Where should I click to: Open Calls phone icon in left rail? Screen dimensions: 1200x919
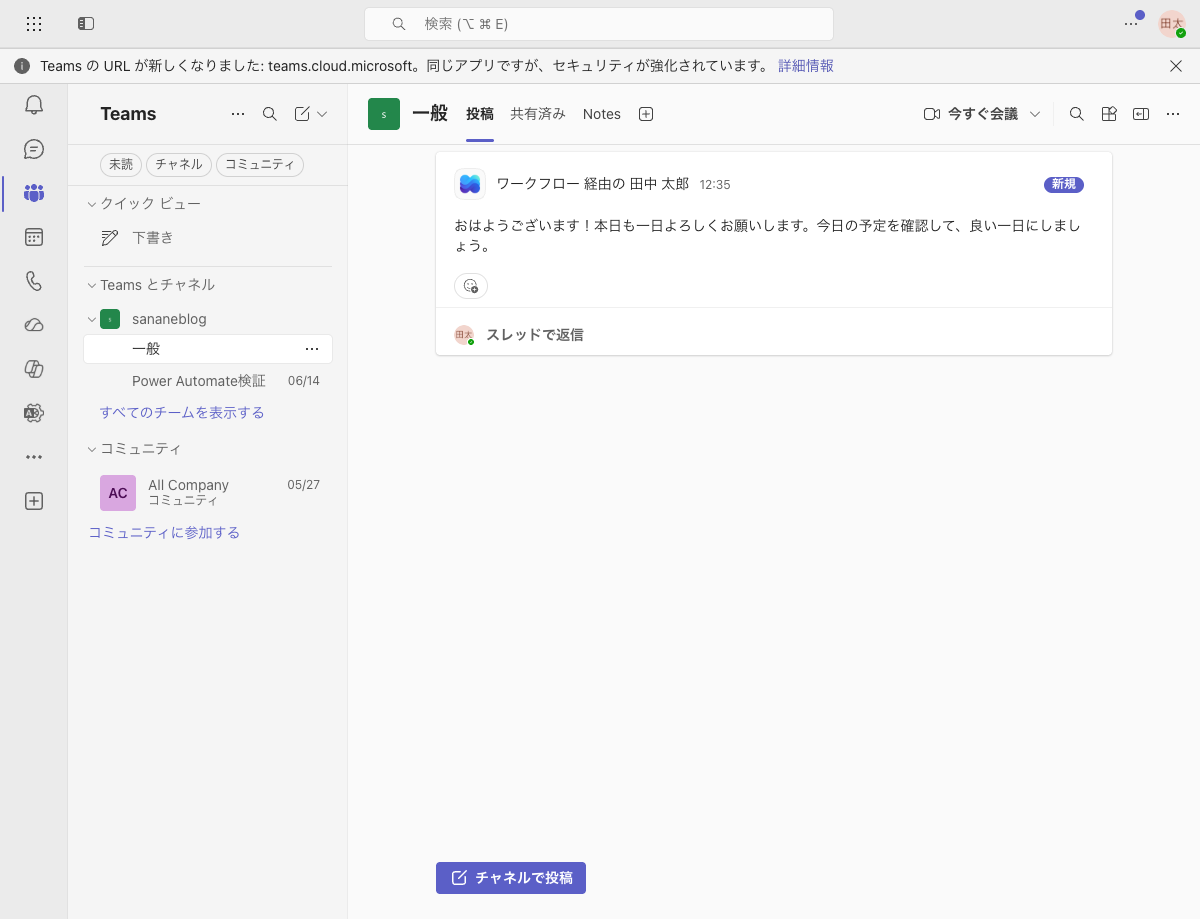34,281
